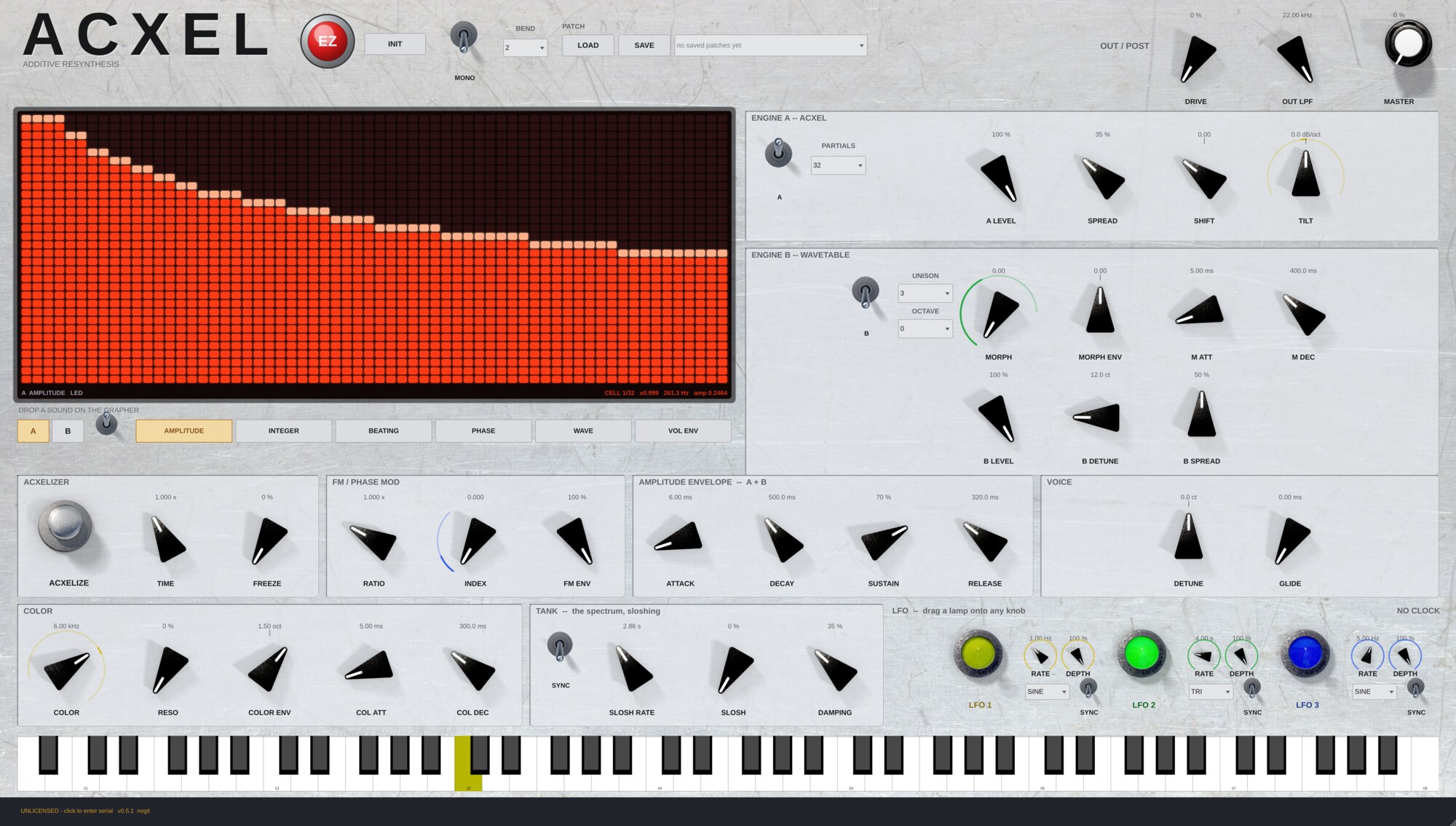This screenshot has height=826, width=1456.
Task: Click the RELEASE envelope knob
Action: 985,540
